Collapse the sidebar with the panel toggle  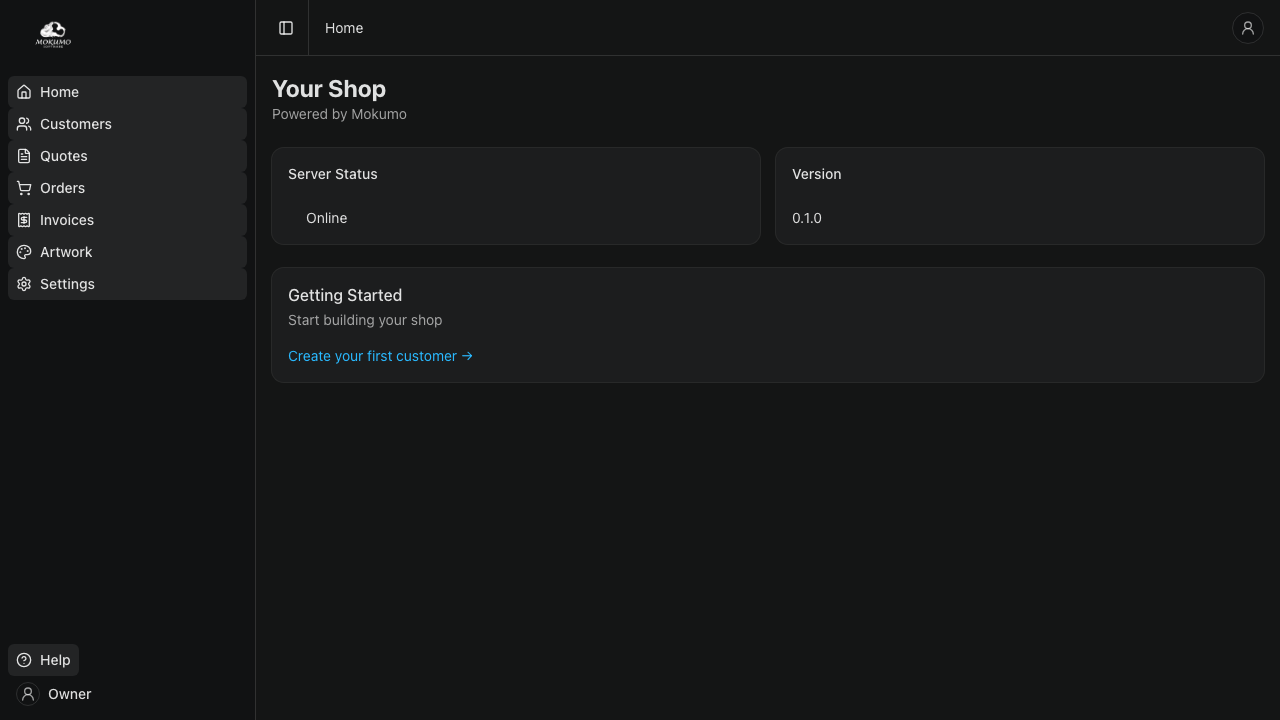(286, 28)
